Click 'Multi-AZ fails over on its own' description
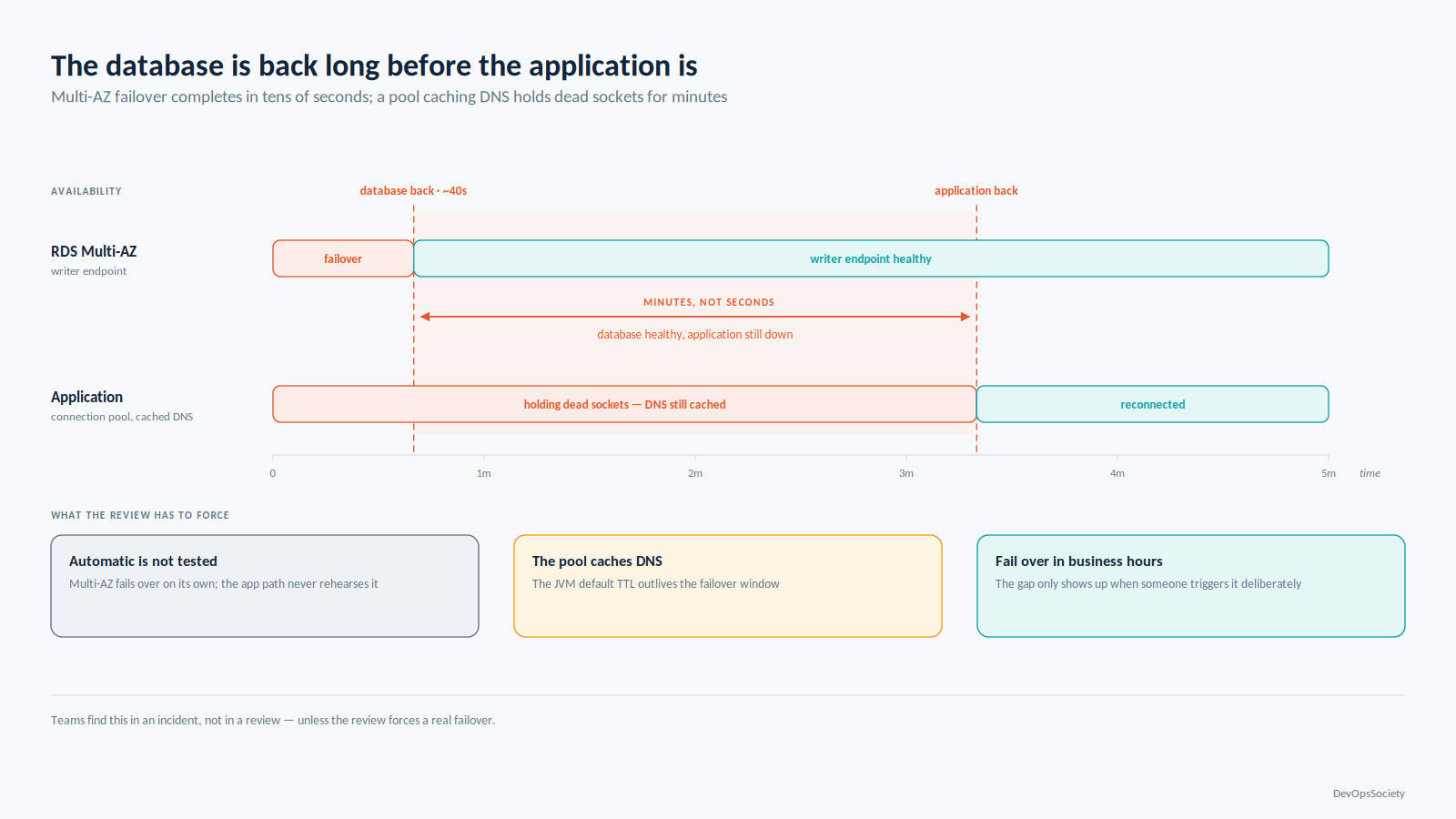 pyautogui.click(x=224, y=584)
